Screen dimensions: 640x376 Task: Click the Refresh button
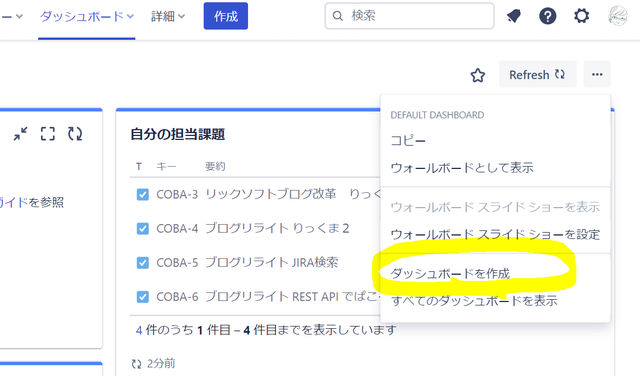coord(538,74)
